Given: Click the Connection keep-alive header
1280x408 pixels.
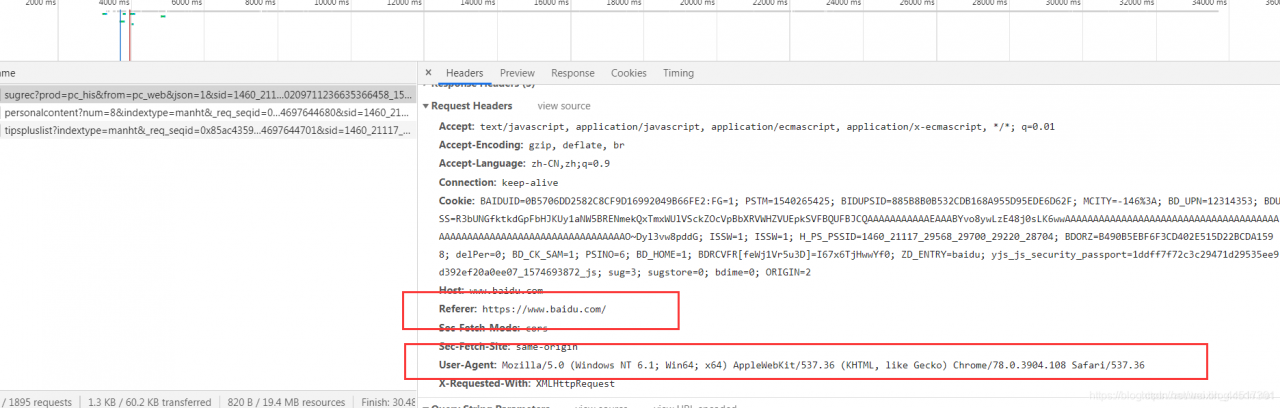Looking at the screenshot, I should 498,183.
